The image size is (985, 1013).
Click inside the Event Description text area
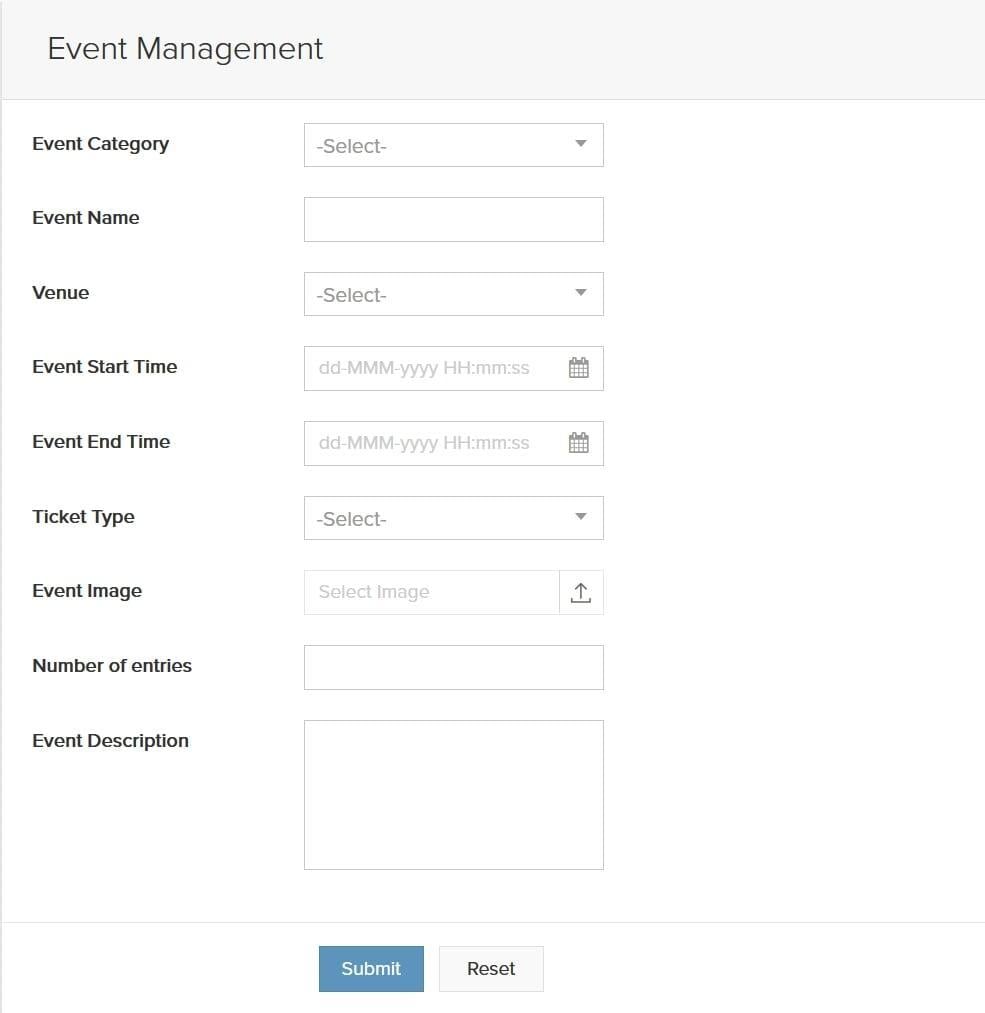453,795
